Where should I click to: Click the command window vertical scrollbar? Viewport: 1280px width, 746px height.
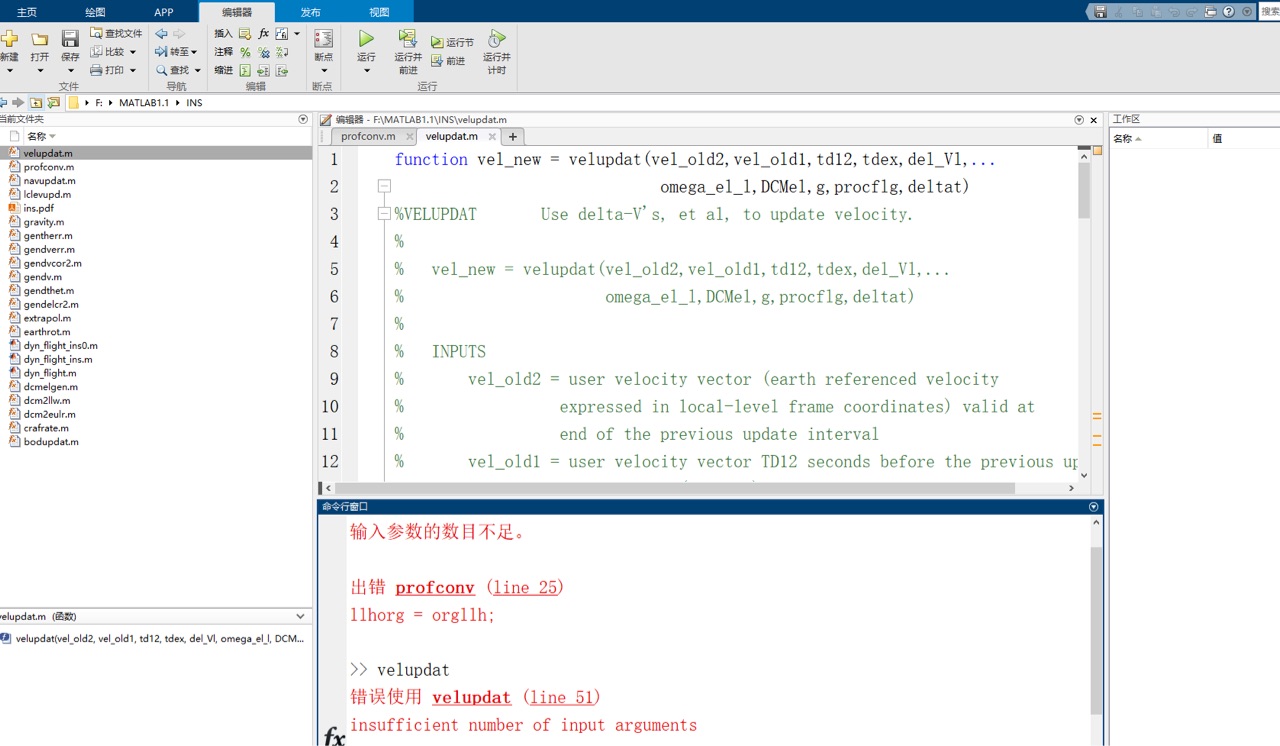click(1096, 630)
